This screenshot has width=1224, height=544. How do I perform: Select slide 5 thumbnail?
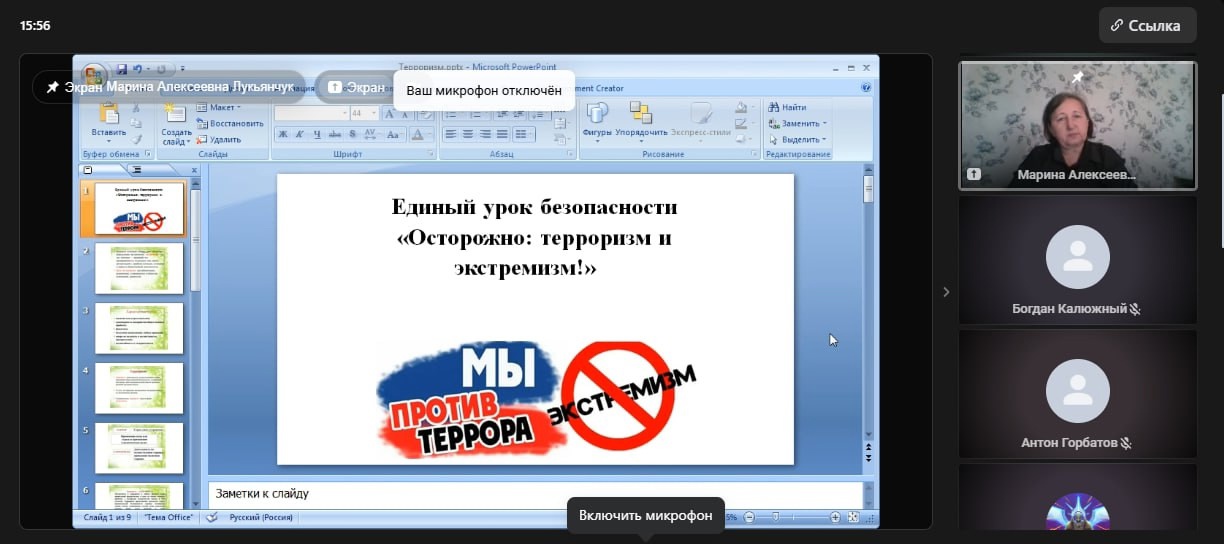tap(139, 448)
